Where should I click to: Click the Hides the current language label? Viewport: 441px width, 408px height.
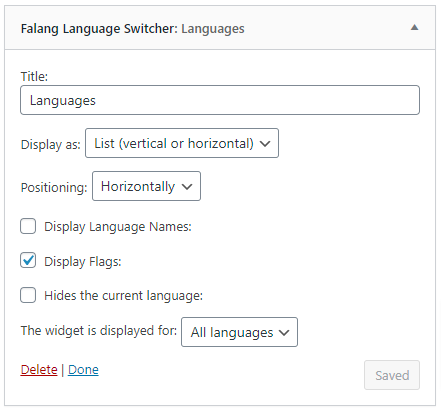[123, 296]
